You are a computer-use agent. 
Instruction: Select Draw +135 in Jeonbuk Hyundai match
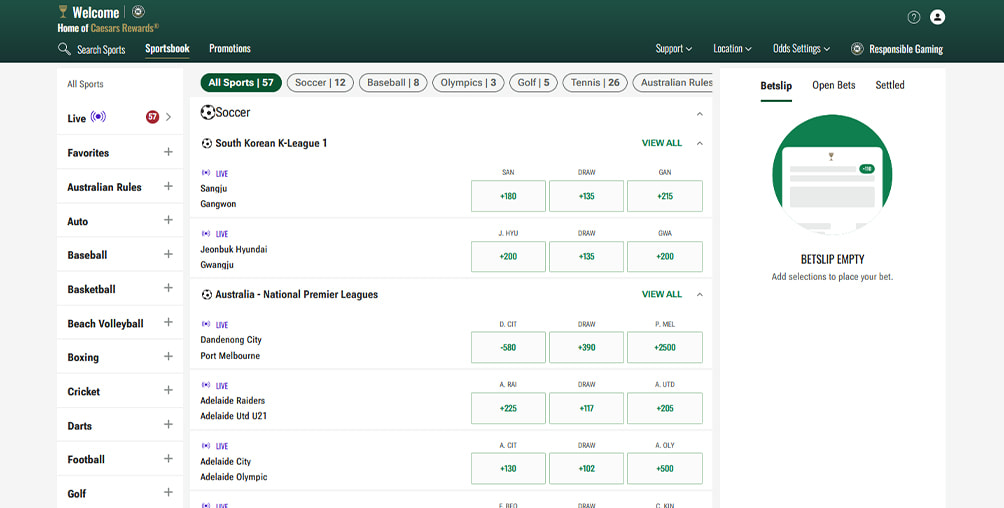587,256
